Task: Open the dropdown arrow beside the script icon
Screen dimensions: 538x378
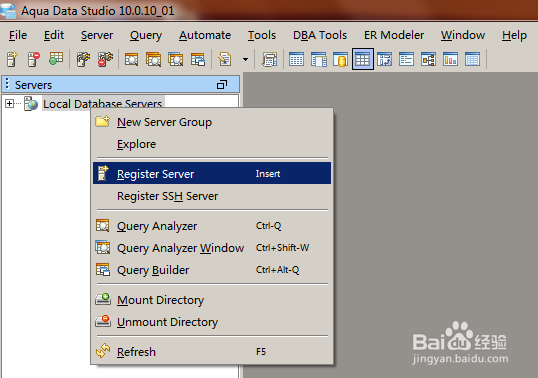Action: coord(245,59)
